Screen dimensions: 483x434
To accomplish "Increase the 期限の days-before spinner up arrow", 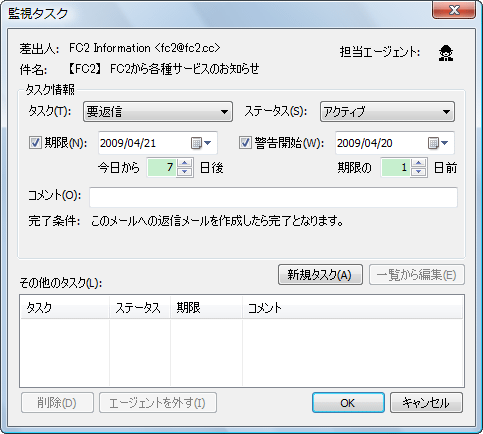I will point(419,163).
